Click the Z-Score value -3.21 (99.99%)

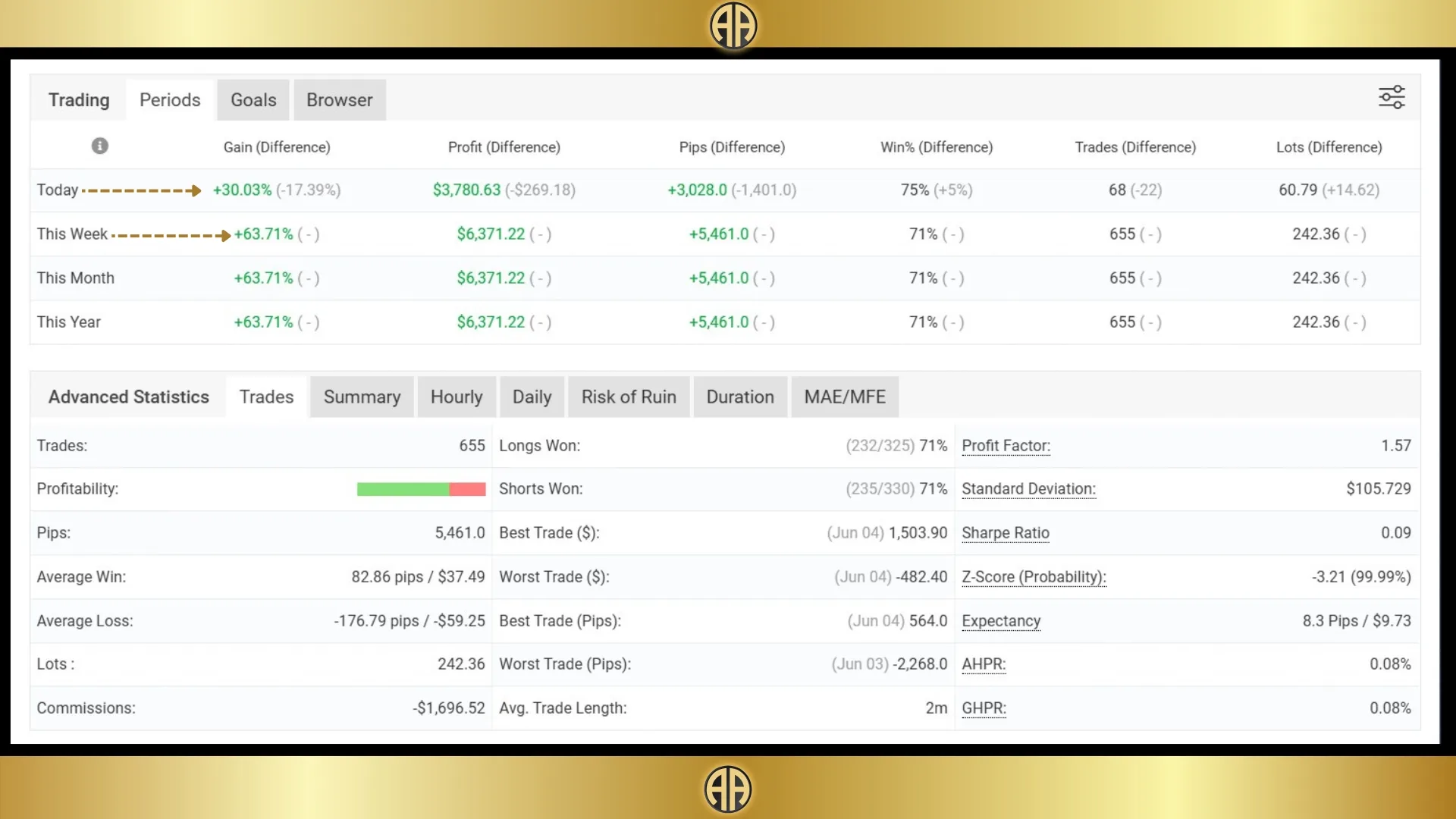point(1361,577)
